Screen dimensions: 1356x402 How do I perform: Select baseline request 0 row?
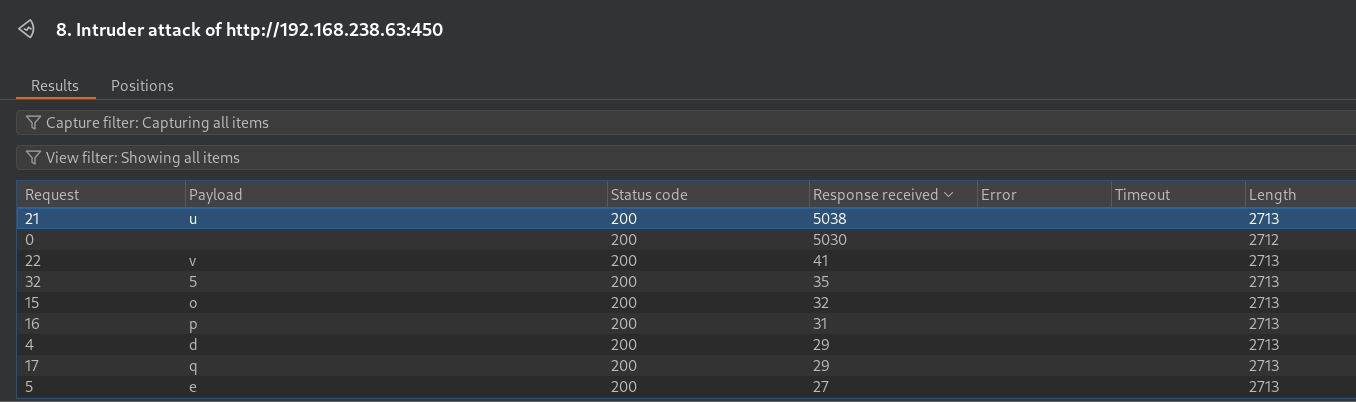tap(686, 240)
